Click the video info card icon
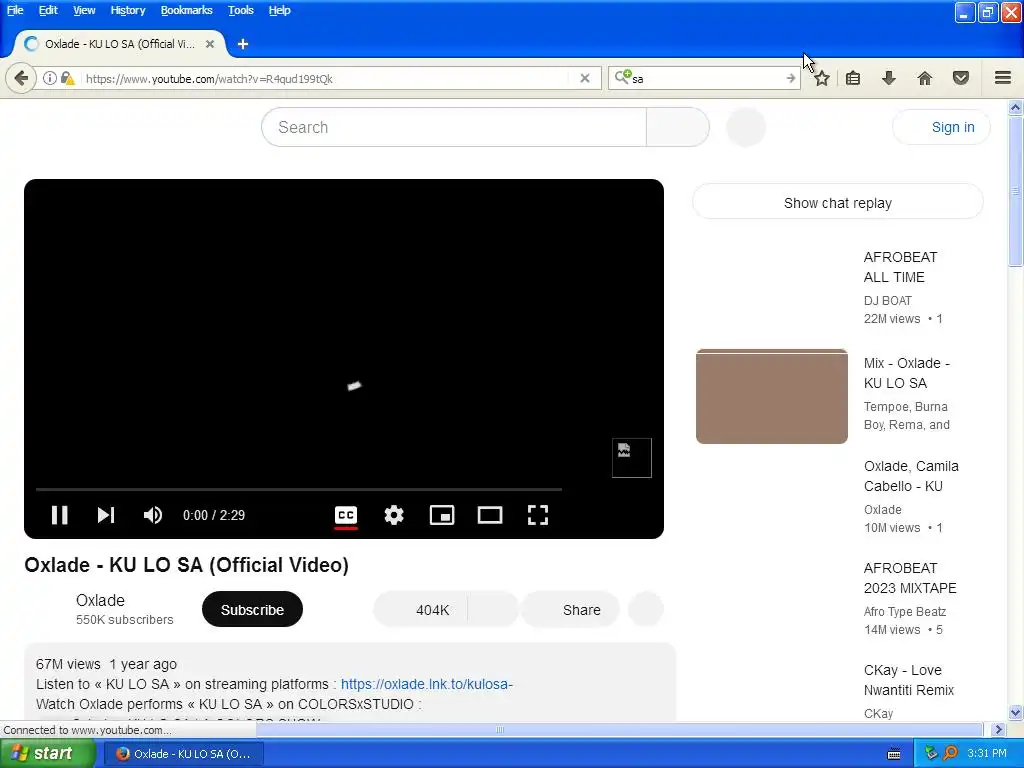Screen dimensions: 1024x768 pyautogui.click(x=632, y=458)
